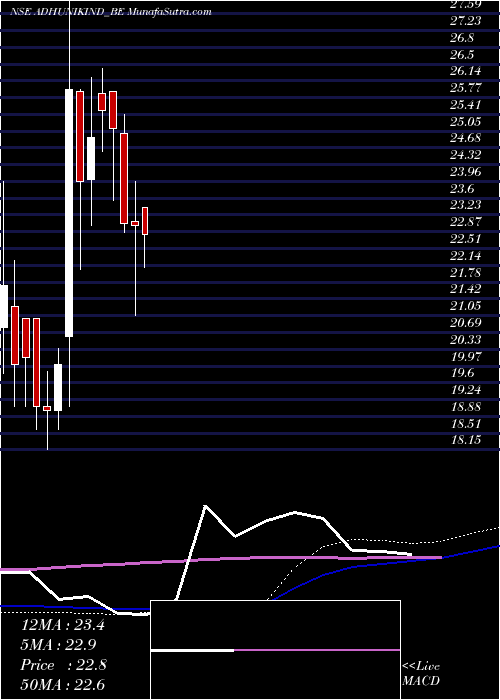Click the 24.32 price axis label
The height and width of the screenshot is (700, 500).
pos(465,155)
